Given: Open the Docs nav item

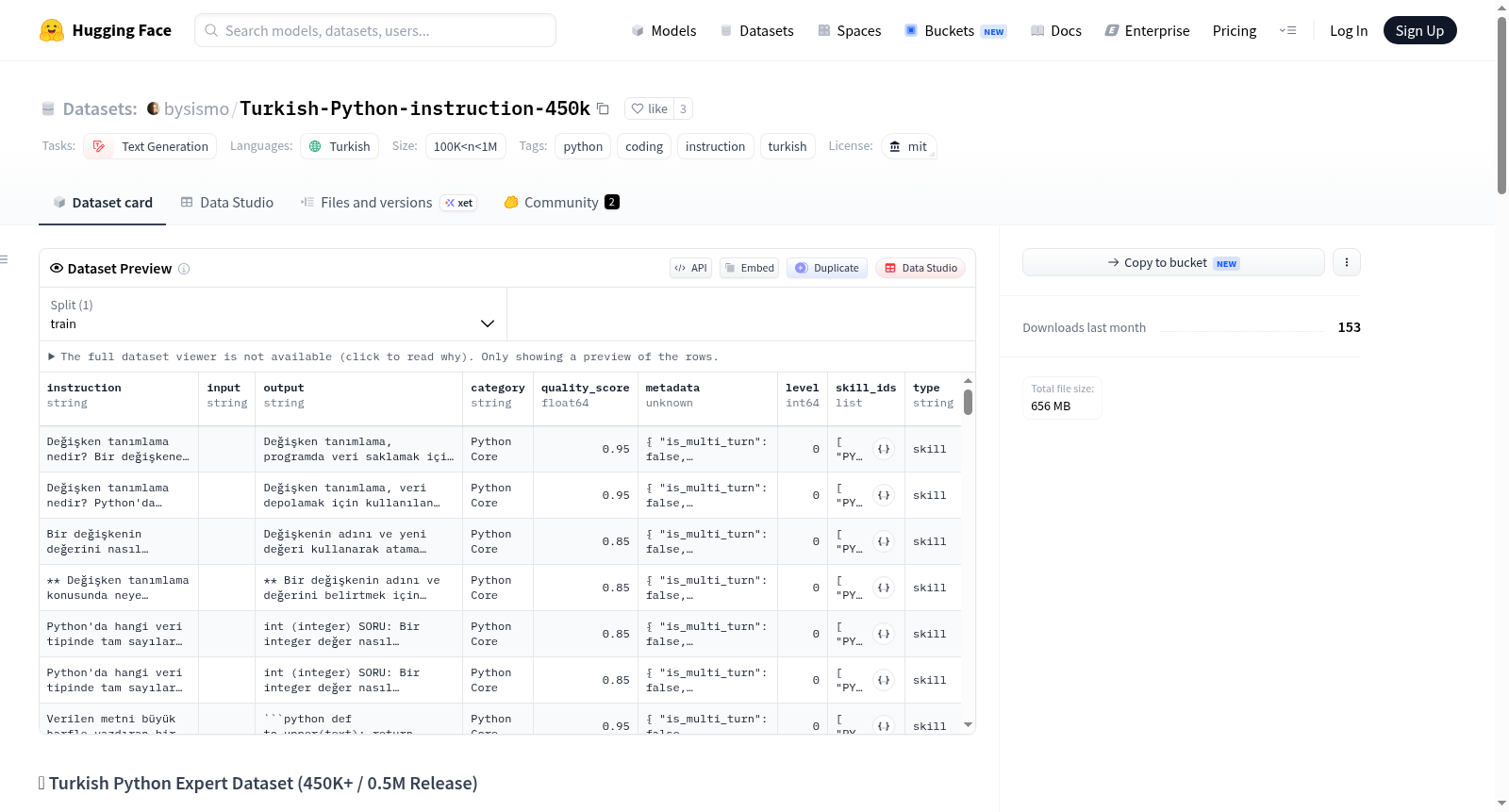Looking at the screenshot, I should tap(1056, 30).
